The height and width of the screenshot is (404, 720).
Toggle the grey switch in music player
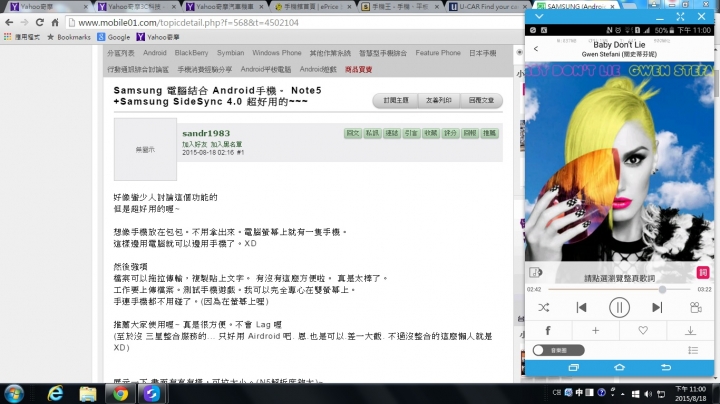[558, 350]
